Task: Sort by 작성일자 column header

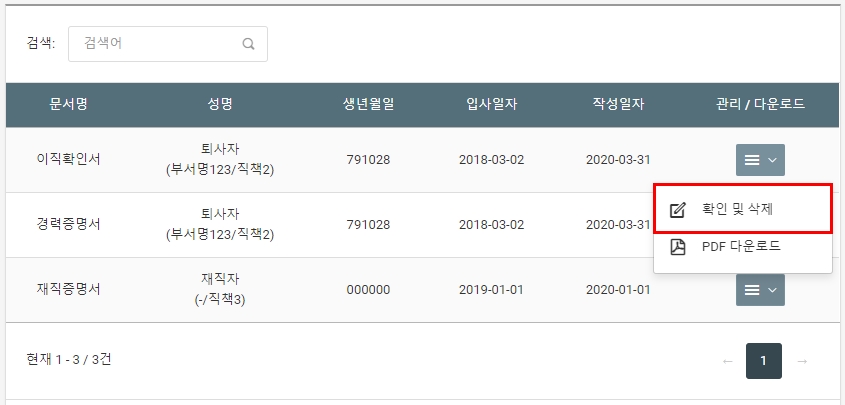Action: 618,104
